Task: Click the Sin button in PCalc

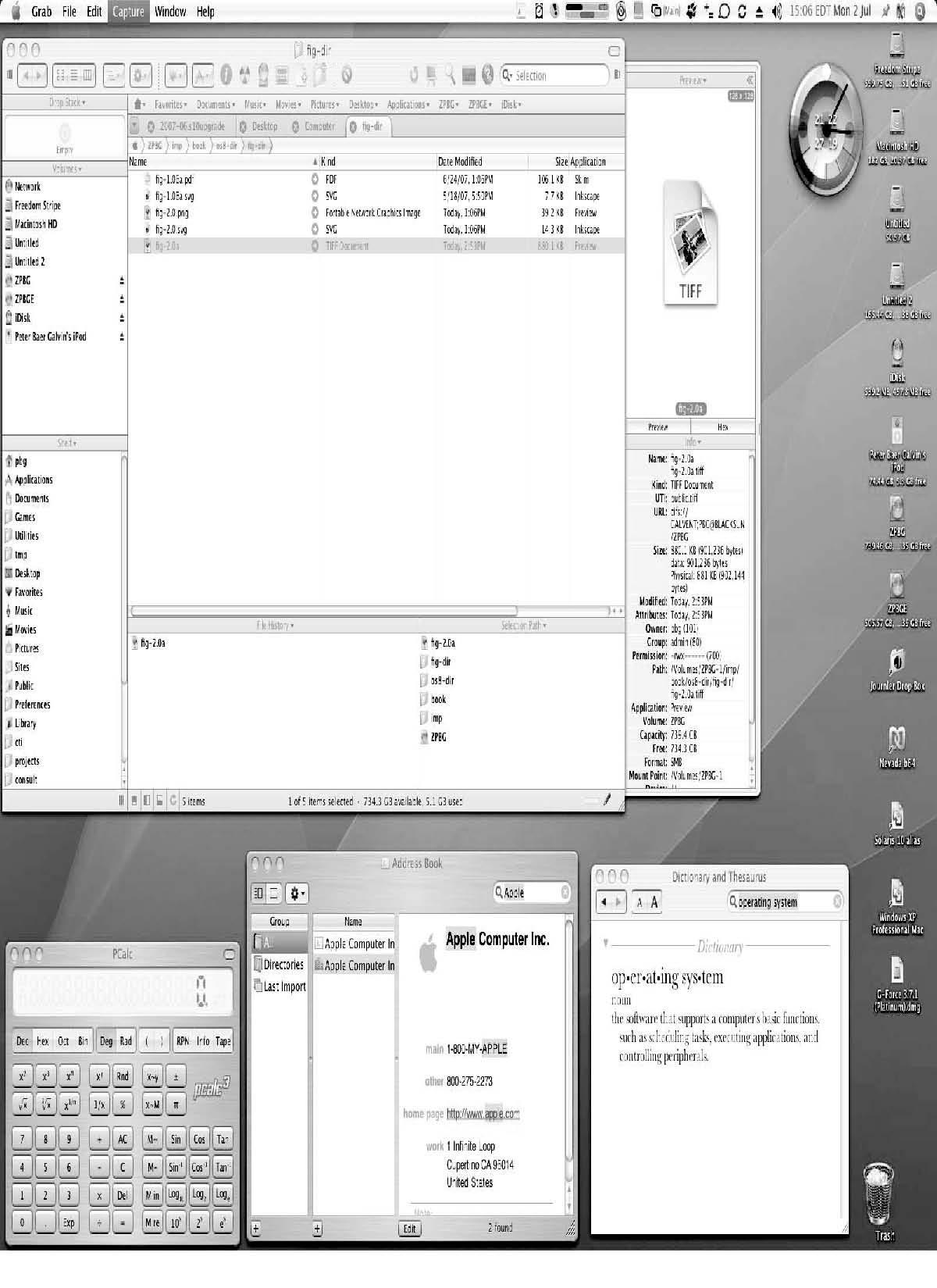Action: [x=176, y=1139]
